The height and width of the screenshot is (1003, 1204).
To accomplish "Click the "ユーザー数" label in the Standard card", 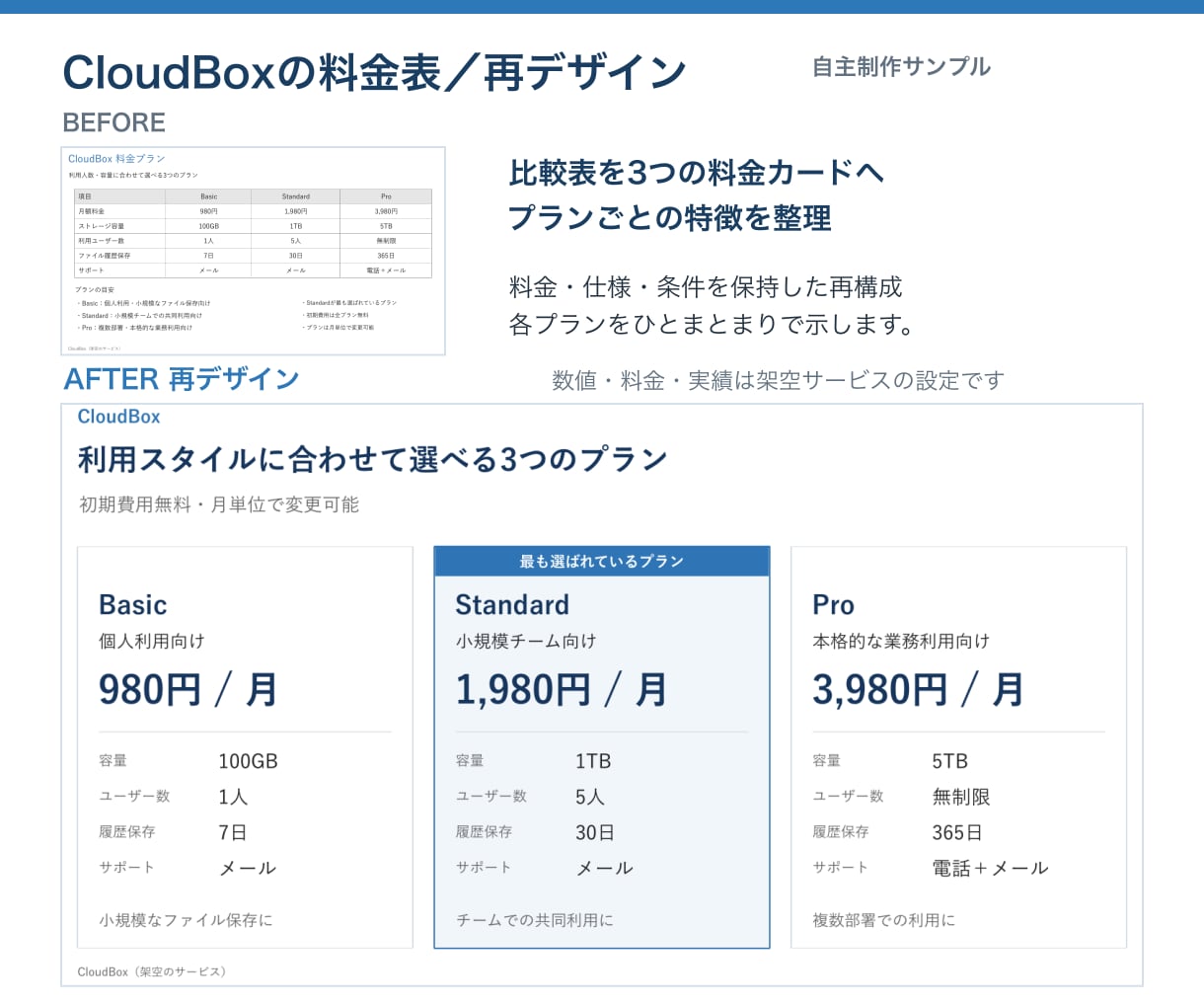I will [x=491, y=796].
